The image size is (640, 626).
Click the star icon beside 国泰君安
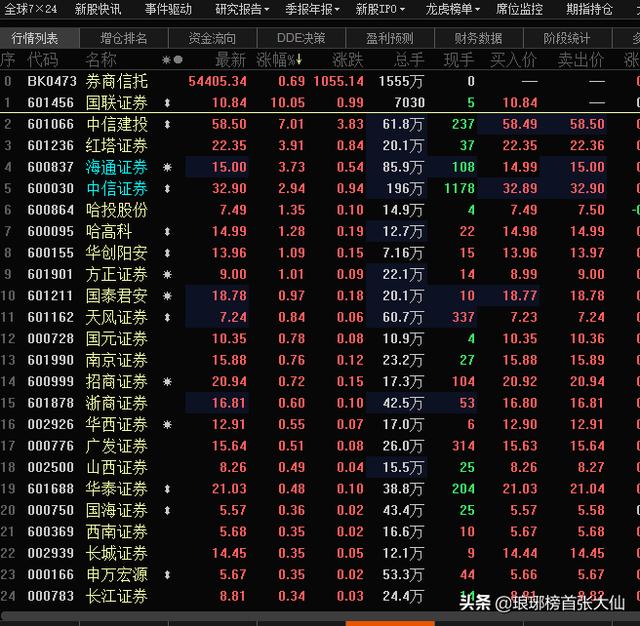click(x=167, y=296)
